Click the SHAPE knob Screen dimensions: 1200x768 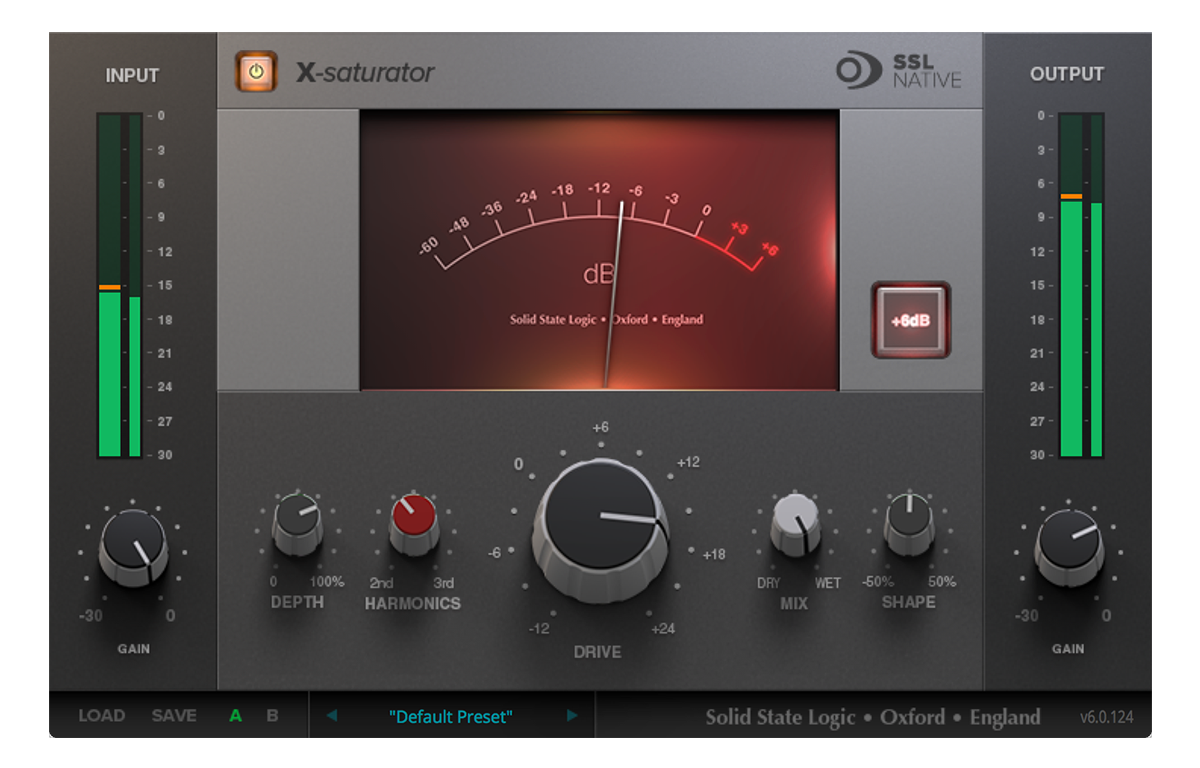(909, 524)
